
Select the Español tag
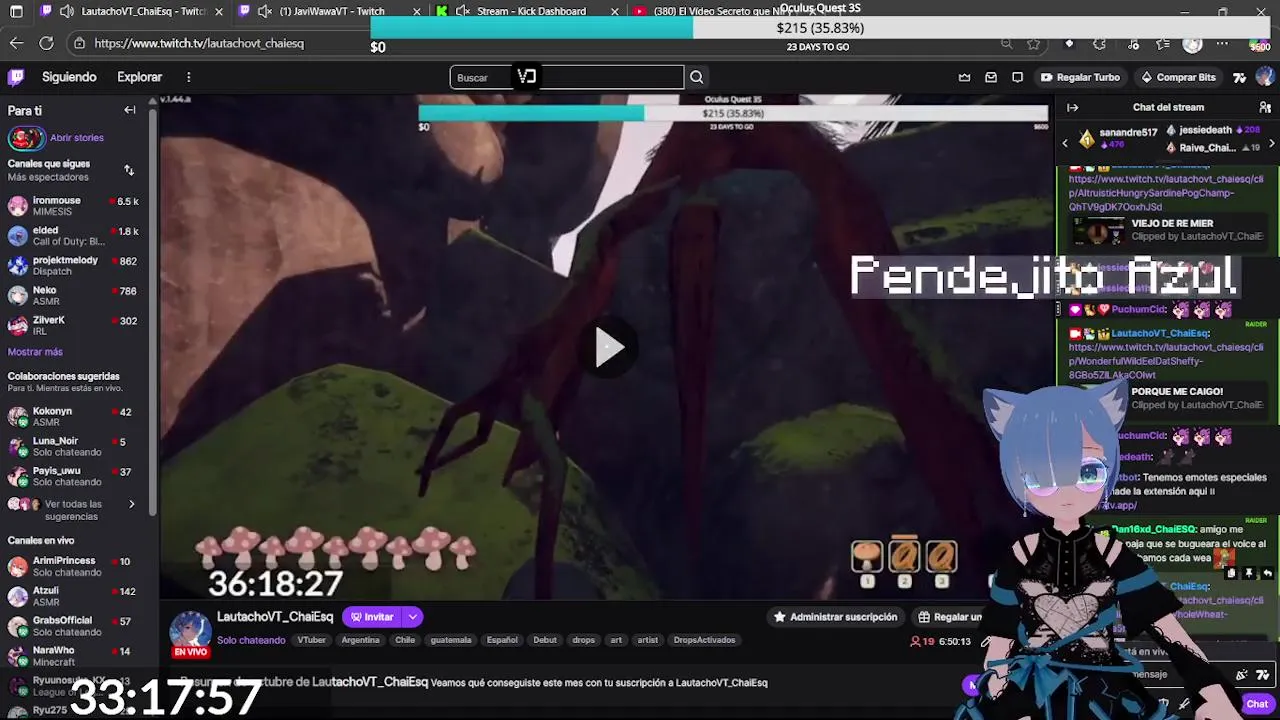pos(502,640)
